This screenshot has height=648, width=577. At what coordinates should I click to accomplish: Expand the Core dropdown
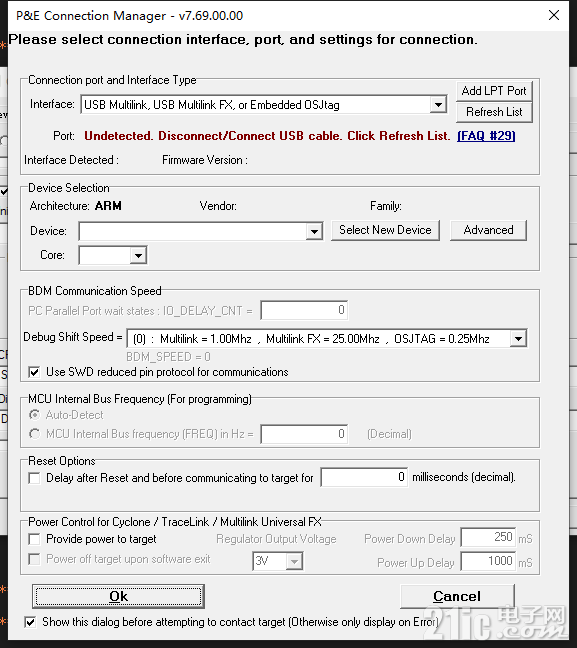click(x=138, y=255)
